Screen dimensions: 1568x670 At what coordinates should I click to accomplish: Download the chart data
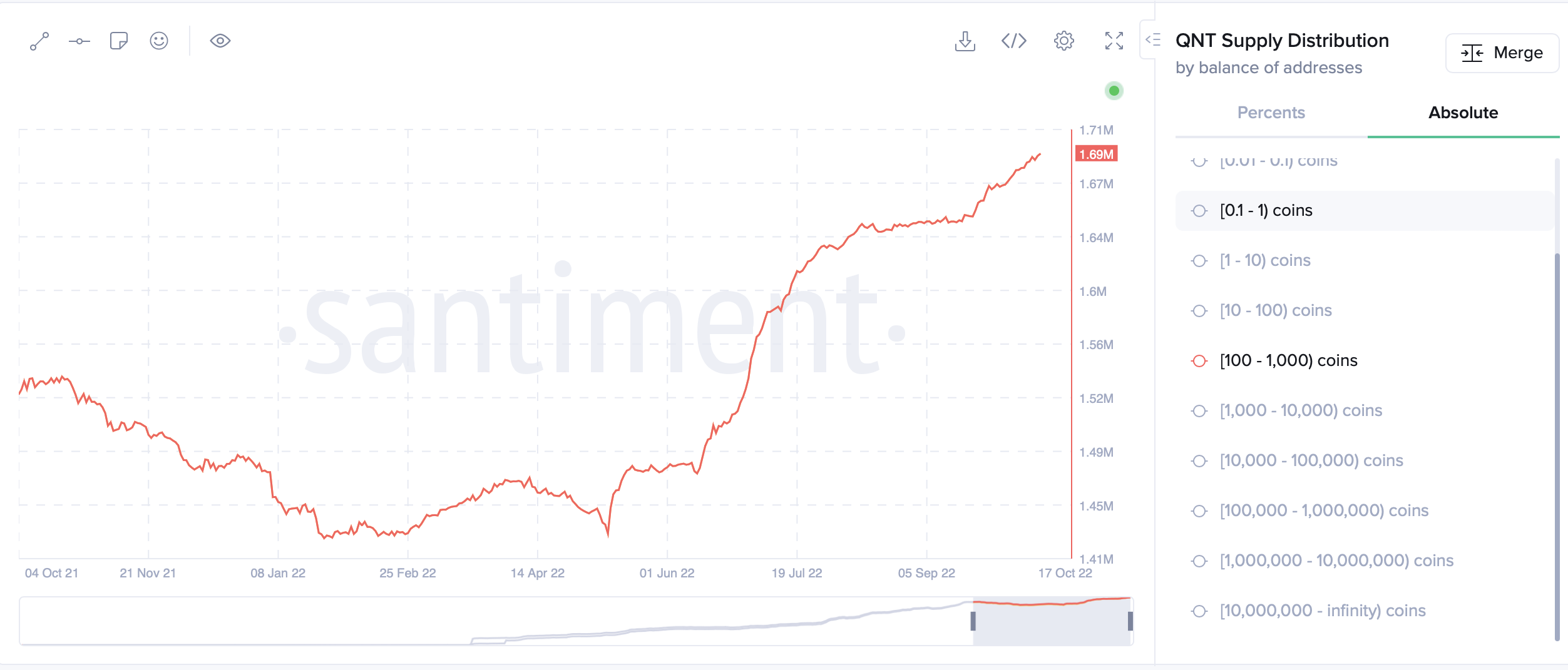[965, 41]
